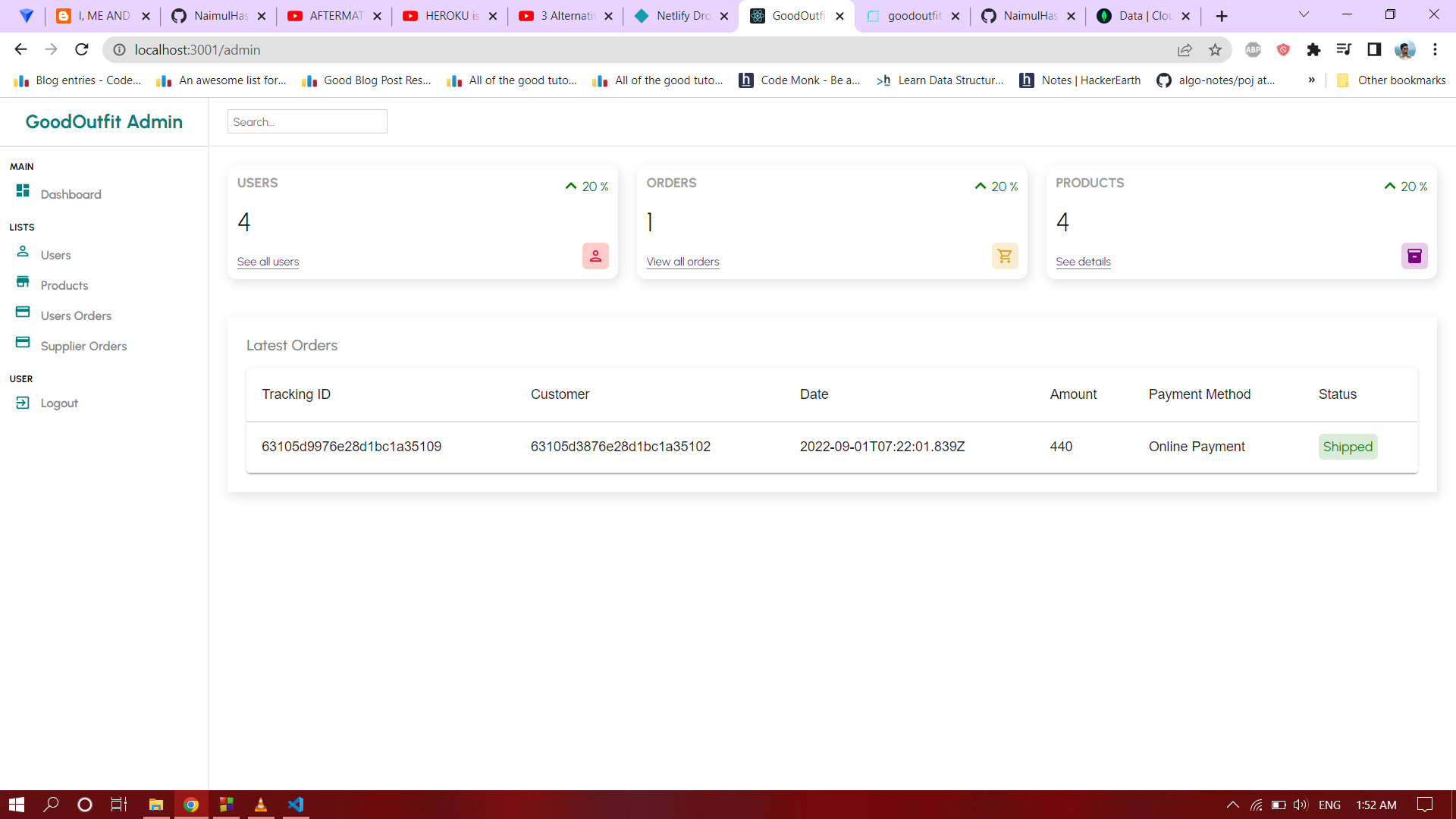Click the Shipped status badge
Image resolution: width=1456 pixels, height=819 pixels.
click(x=1348, y=447)
